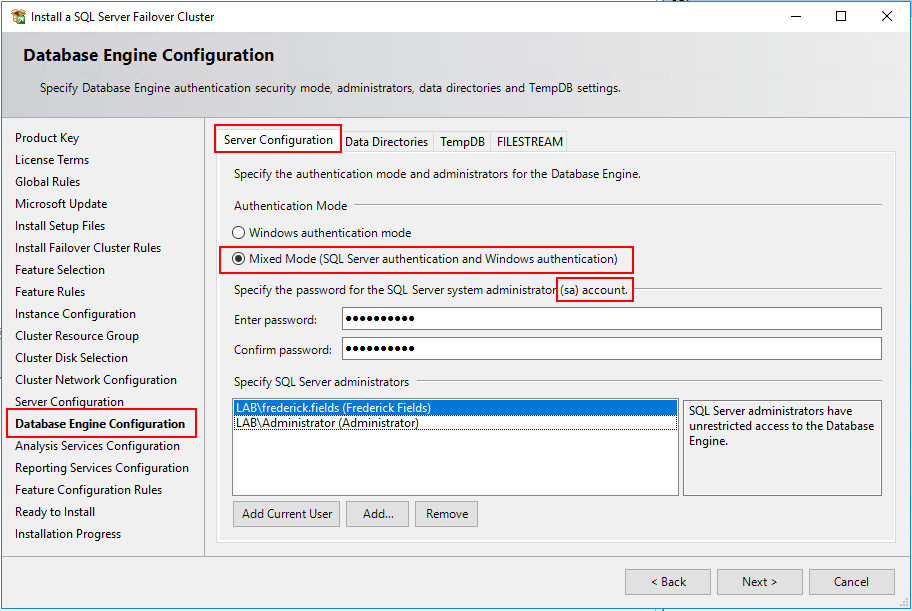
Task: Click Global Rules step in sidebar
Action: coord(48,182)
